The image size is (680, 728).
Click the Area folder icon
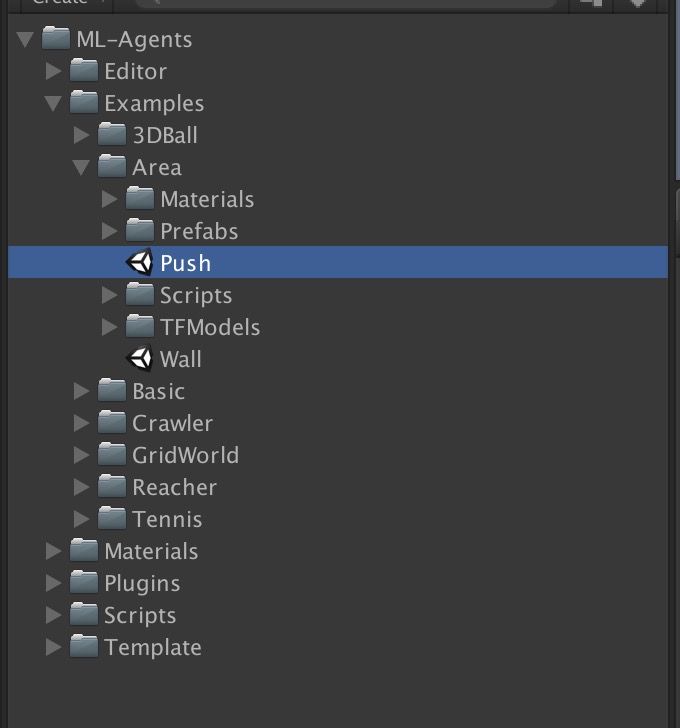[112, 166]
